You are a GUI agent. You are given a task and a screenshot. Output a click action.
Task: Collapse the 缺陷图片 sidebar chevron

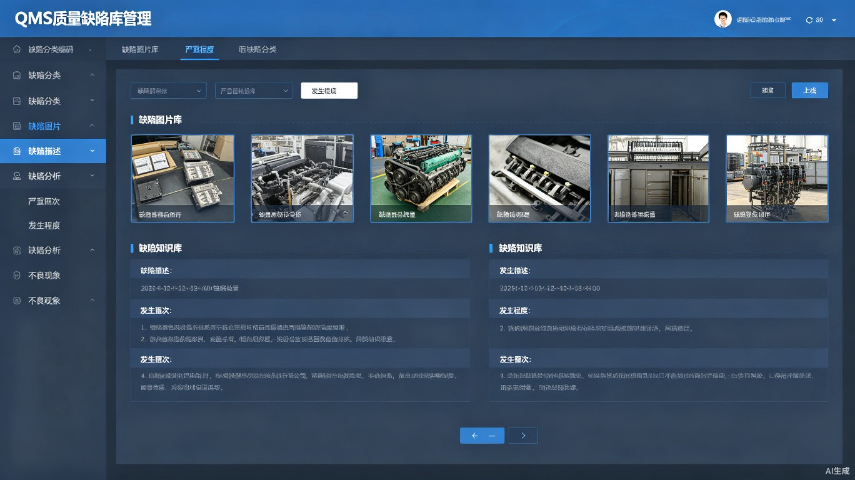point(92,126)
